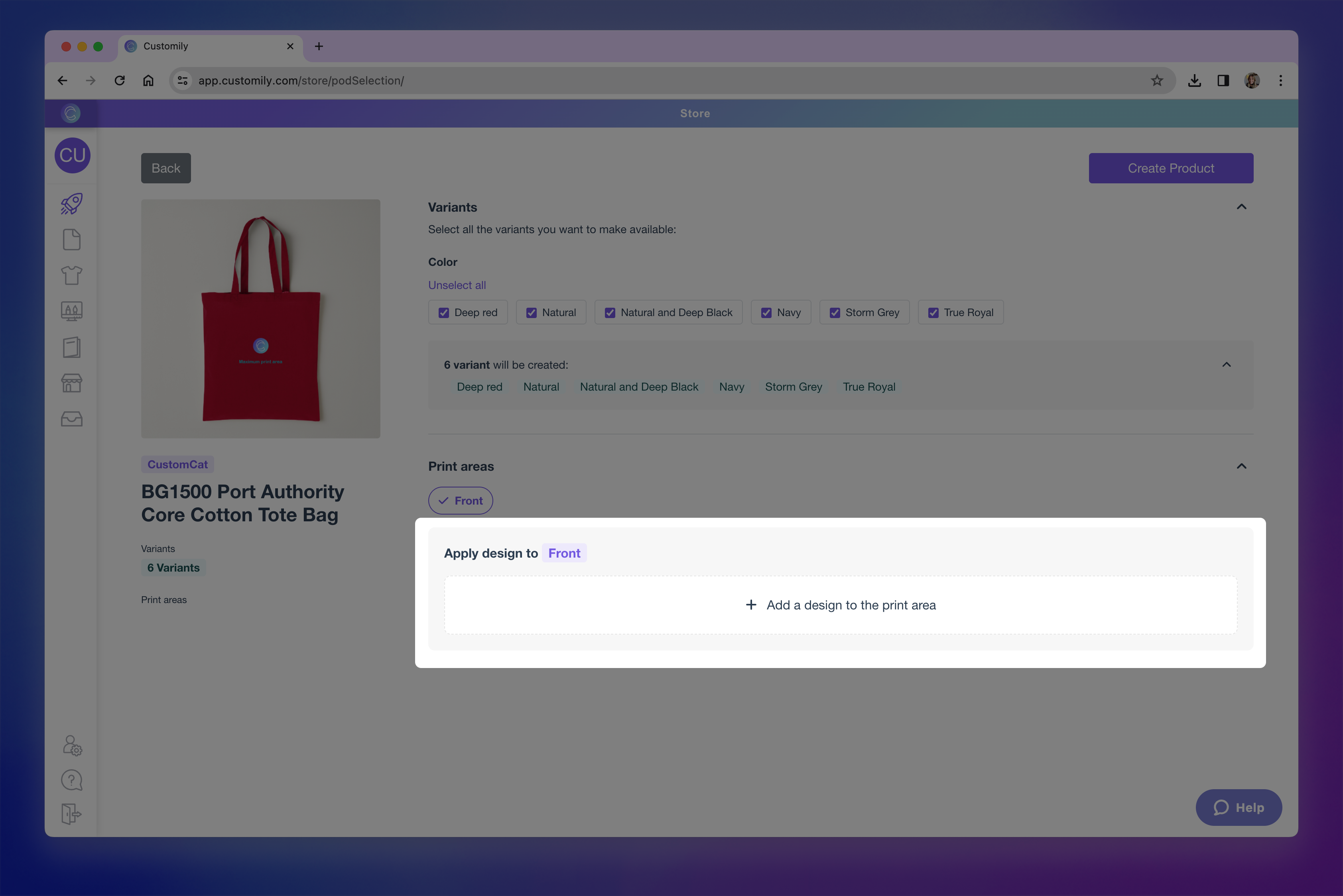Click the design monitor sidebar icon

pyautogui.click(x=71, y=311)
